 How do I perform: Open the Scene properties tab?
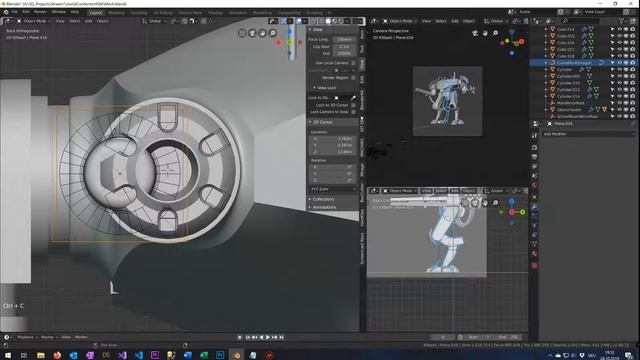[x=534, y=176]
